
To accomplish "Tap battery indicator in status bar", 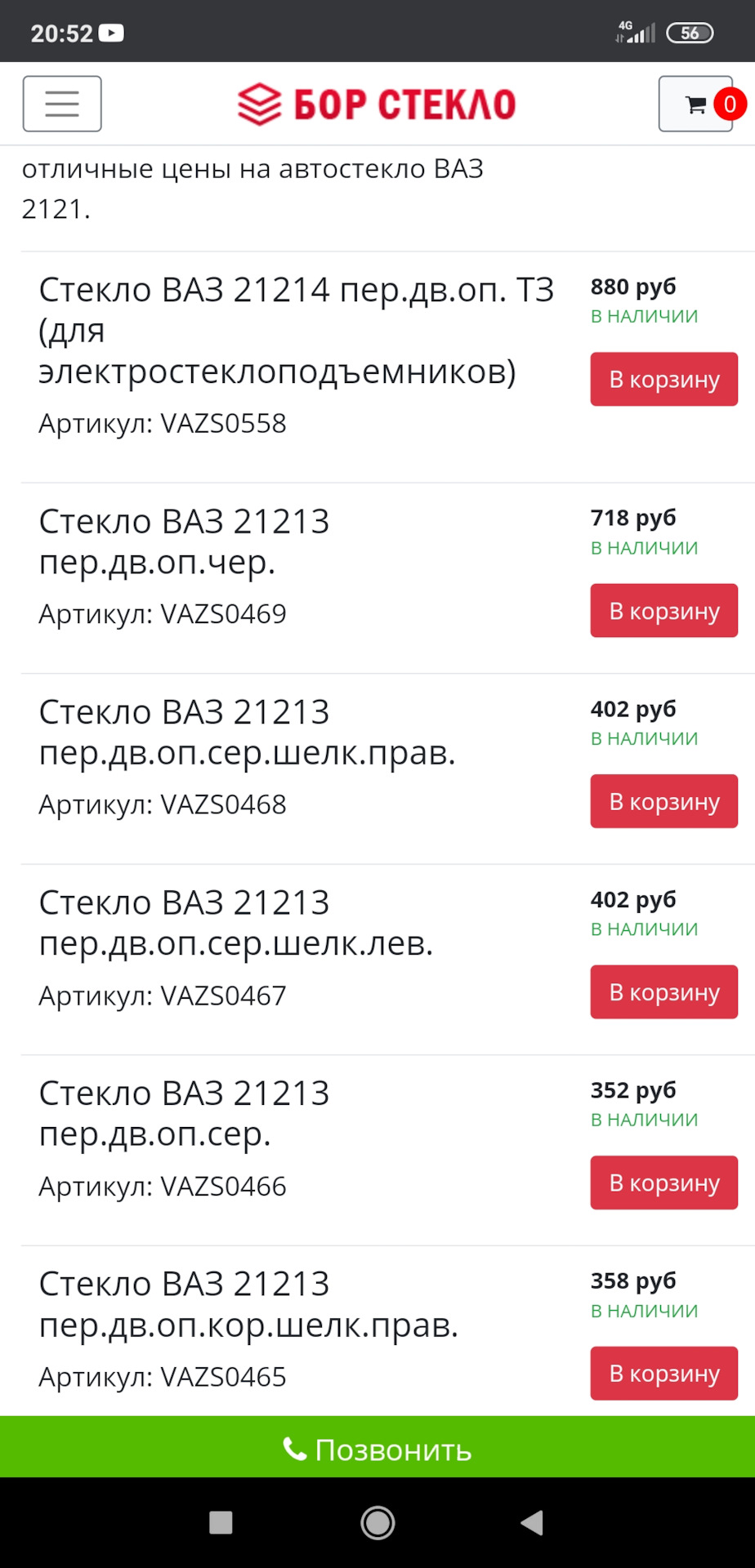I will pyautogui.click(x=690, y=33).
